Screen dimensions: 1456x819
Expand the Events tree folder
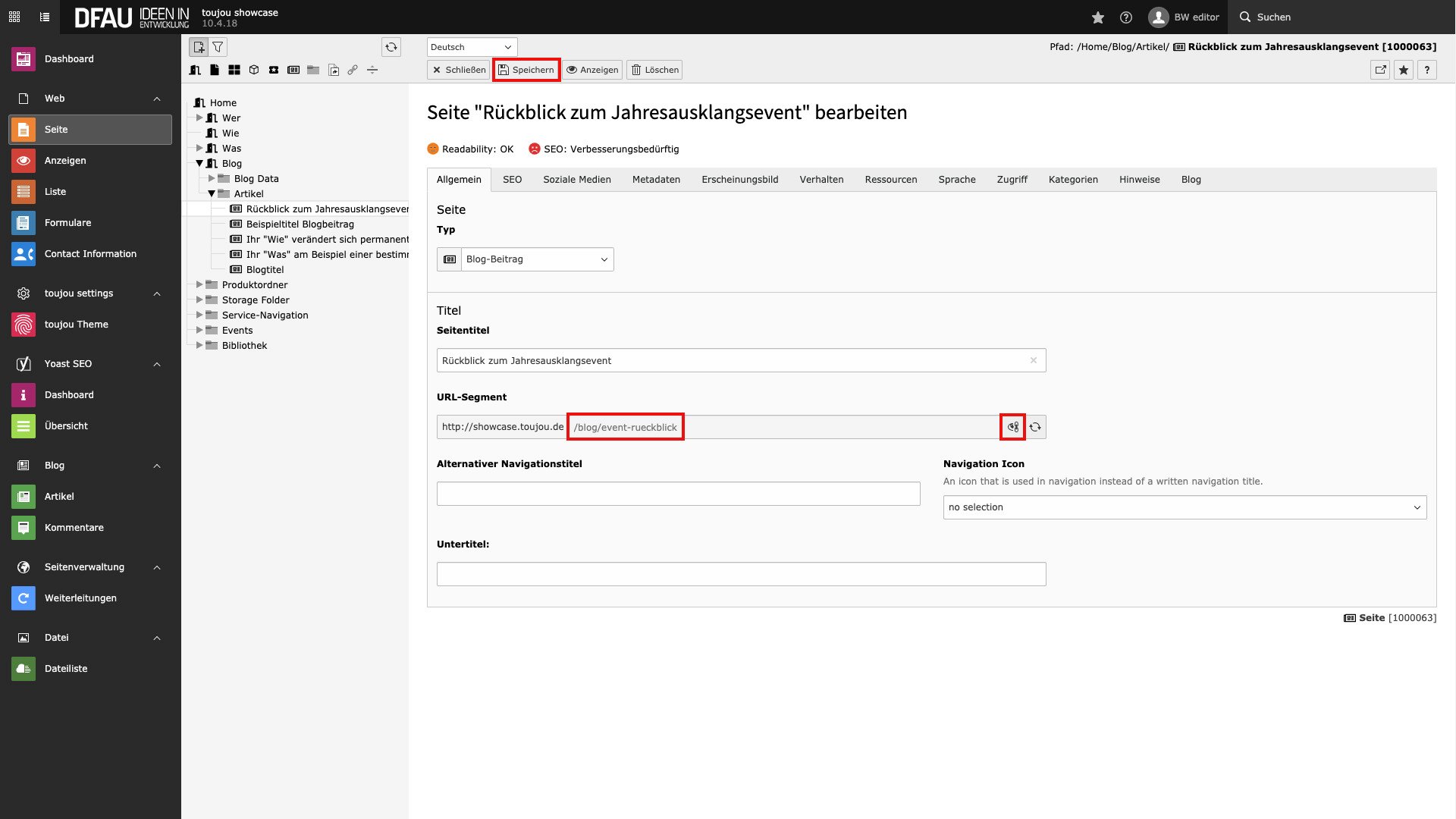pos(199,330)
